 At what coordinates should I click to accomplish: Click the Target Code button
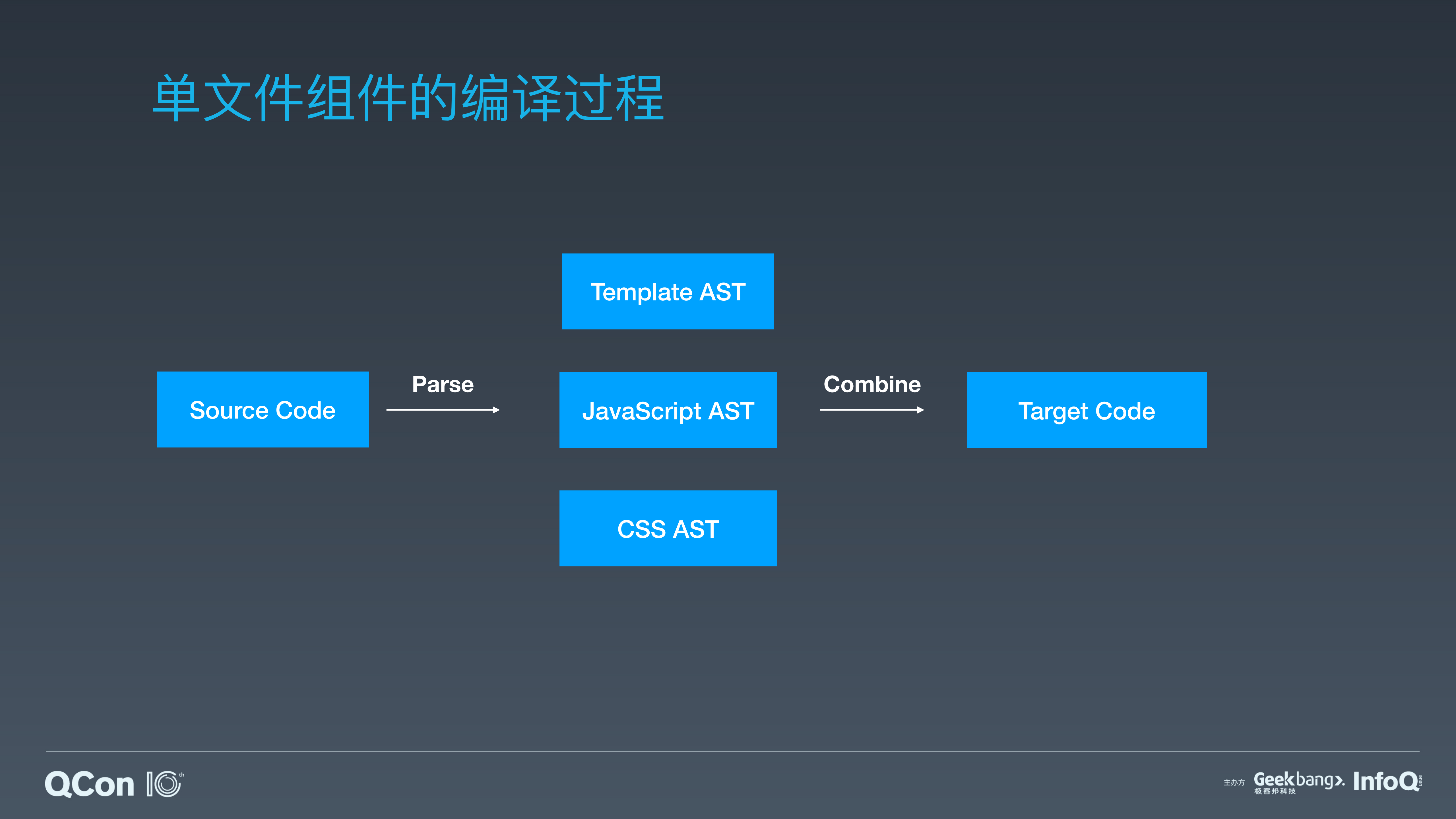(1086, 410)
